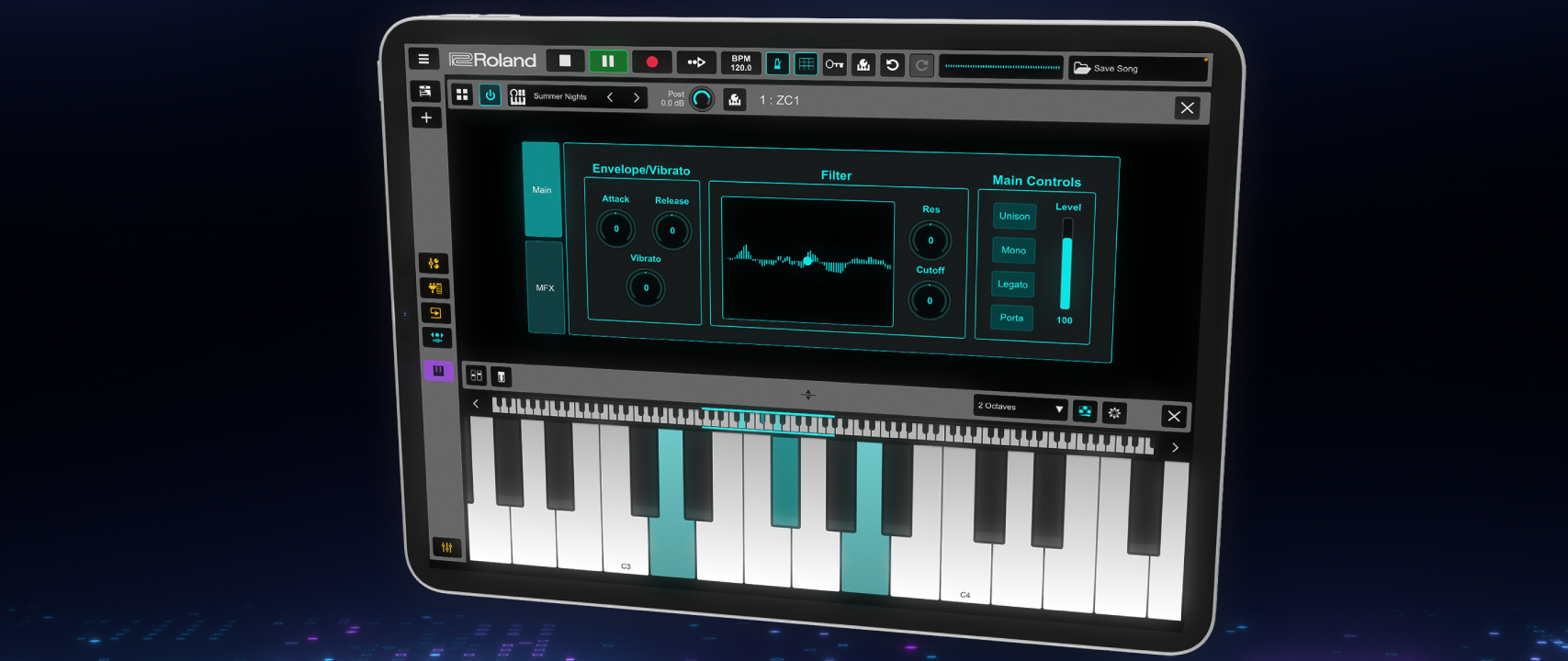Click the song position bar
Screen dimensions: 1568x661
pyautogui.click(x=1001, y=67)
